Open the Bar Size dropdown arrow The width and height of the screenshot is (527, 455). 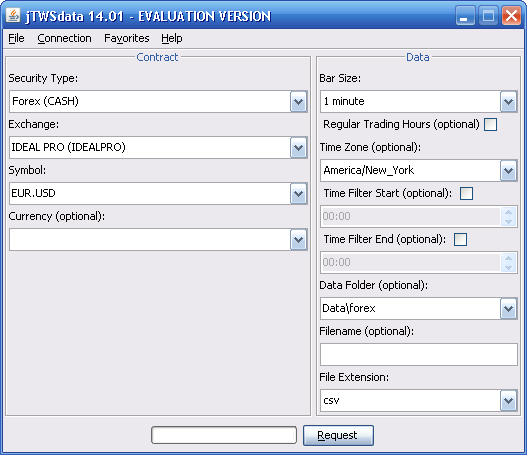(x=509, y=101)
